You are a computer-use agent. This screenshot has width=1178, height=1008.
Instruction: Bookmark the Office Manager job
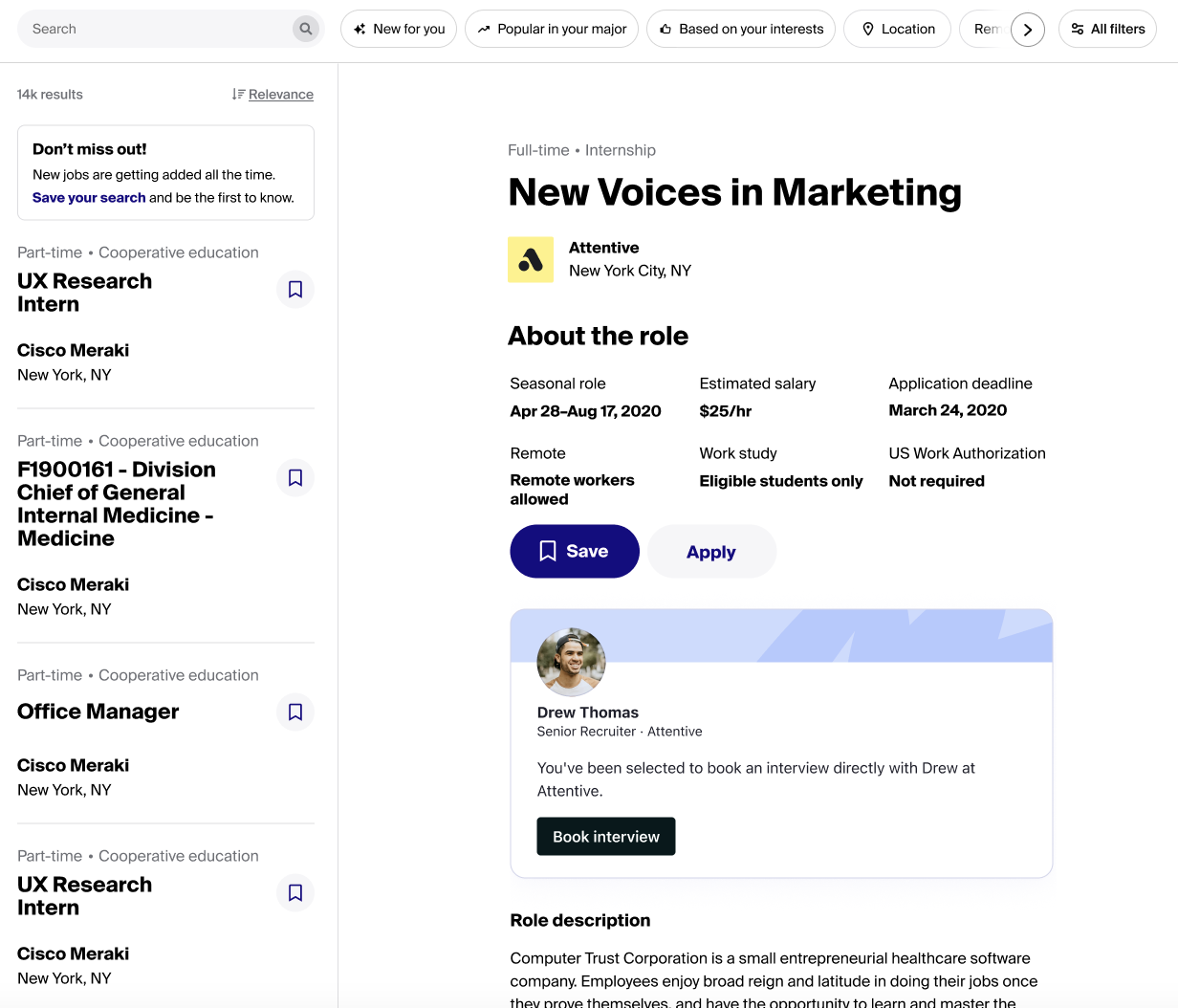295,712
